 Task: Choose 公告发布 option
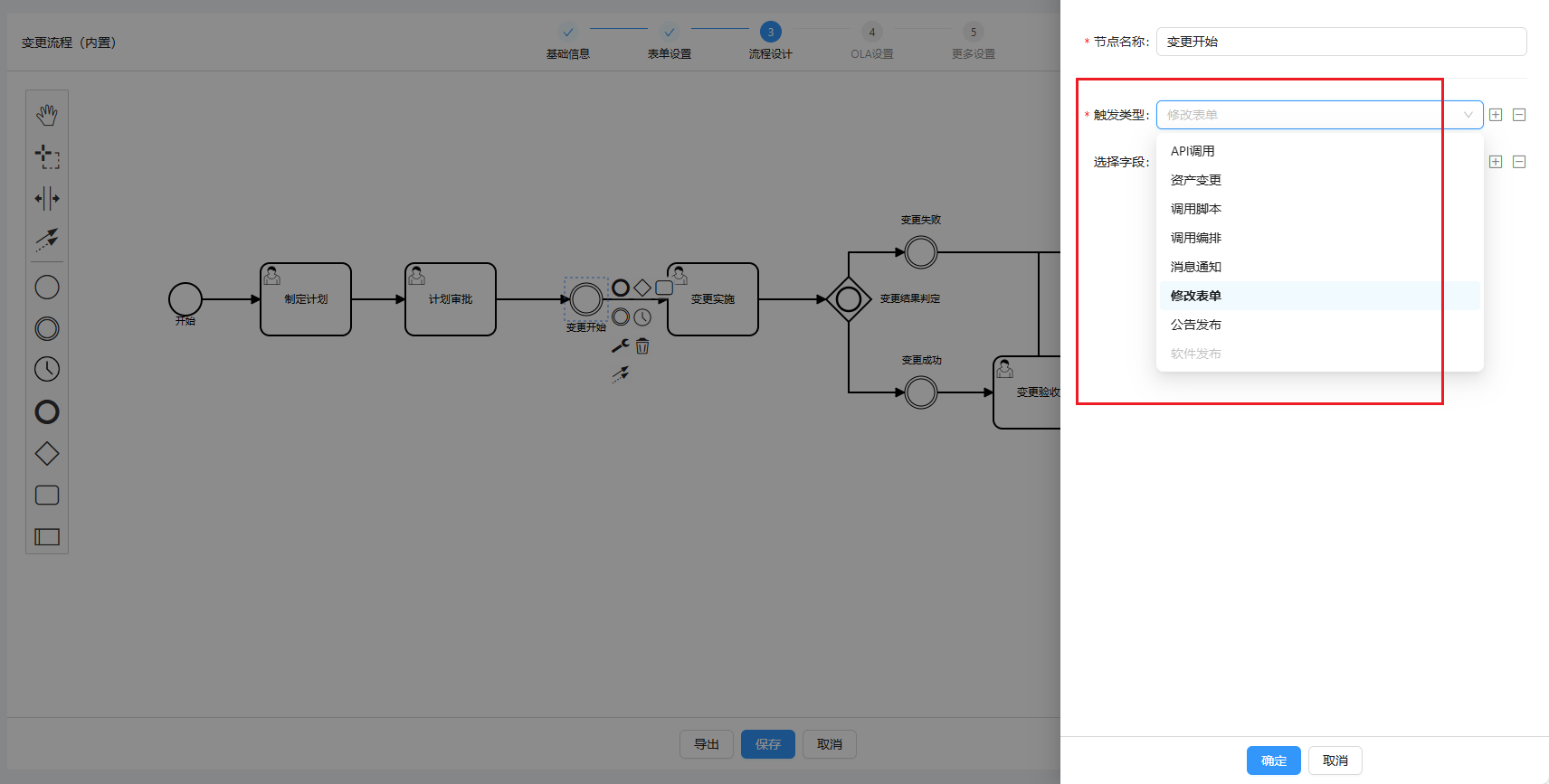pos(1319,325)
